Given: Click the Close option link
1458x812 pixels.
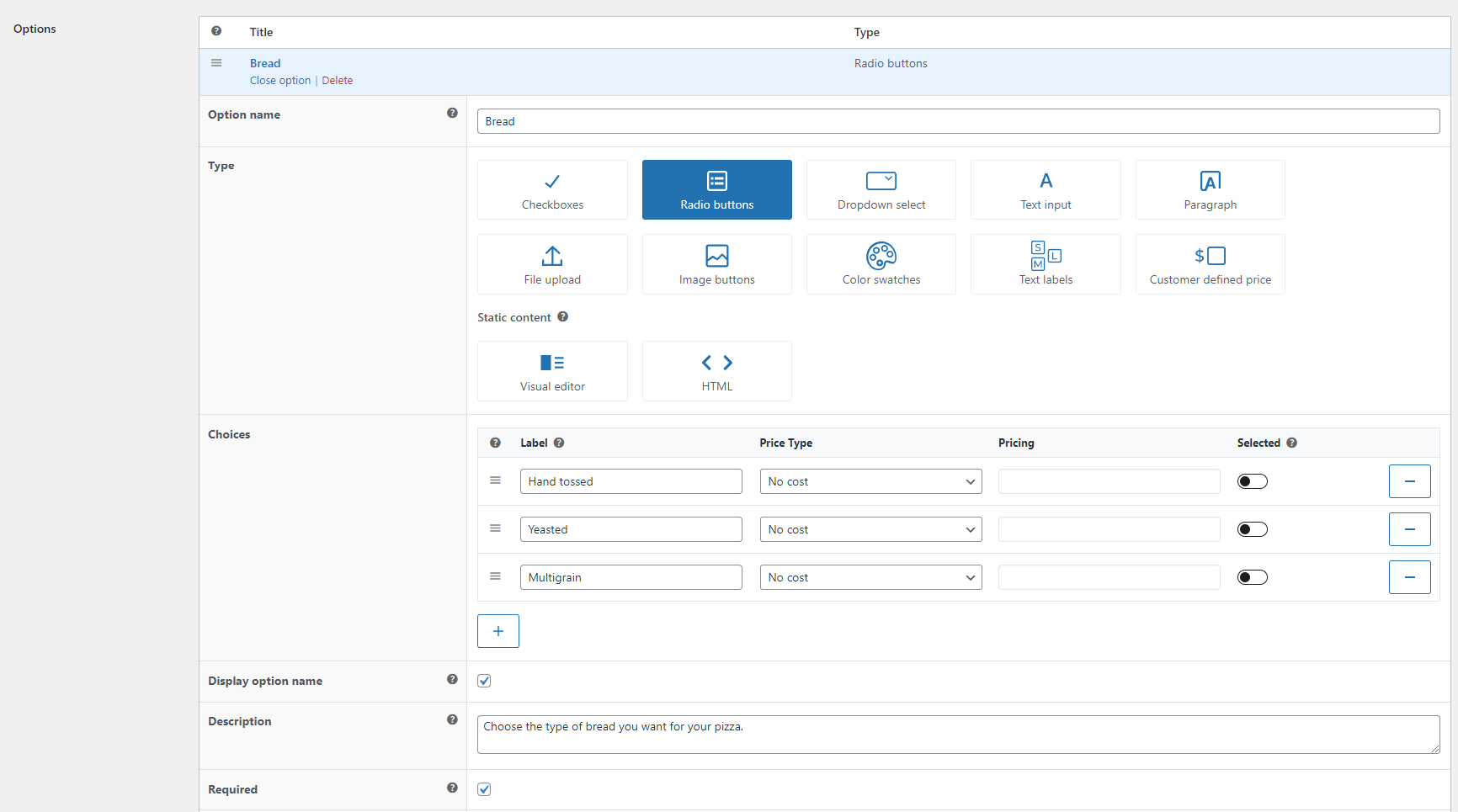Looking at the screenshot, I should pyautogui.click(x=279, y=81).
